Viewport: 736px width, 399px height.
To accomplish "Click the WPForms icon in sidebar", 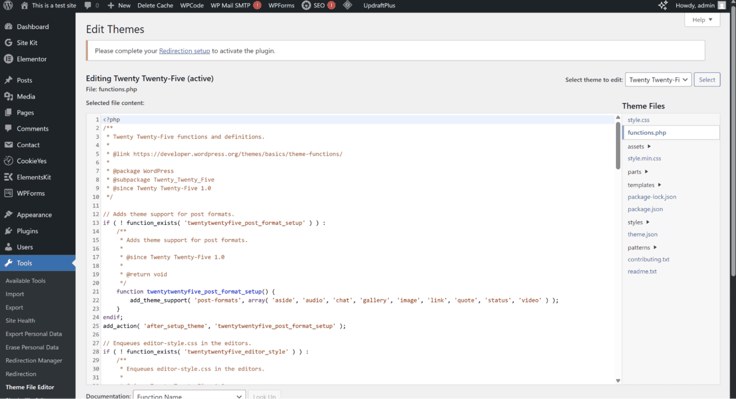I will (x=8, y=193).
